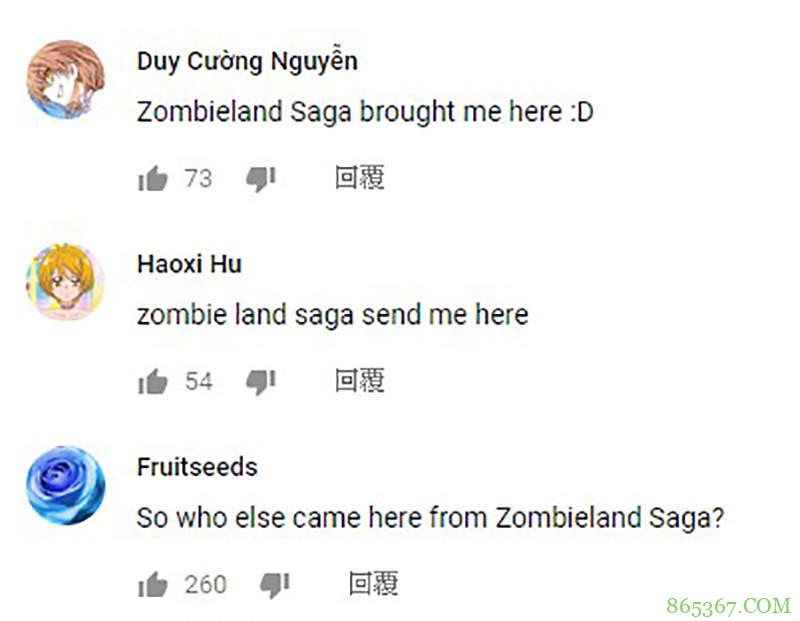
Task: Dislike Haoxi Hu's comment
Action: pos(261,382)
